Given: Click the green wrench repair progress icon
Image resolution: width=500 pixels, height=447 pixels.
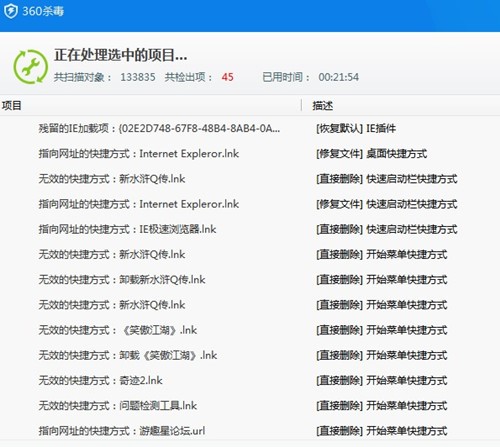Looking at the screenshot, I should [x=30, y=66].
